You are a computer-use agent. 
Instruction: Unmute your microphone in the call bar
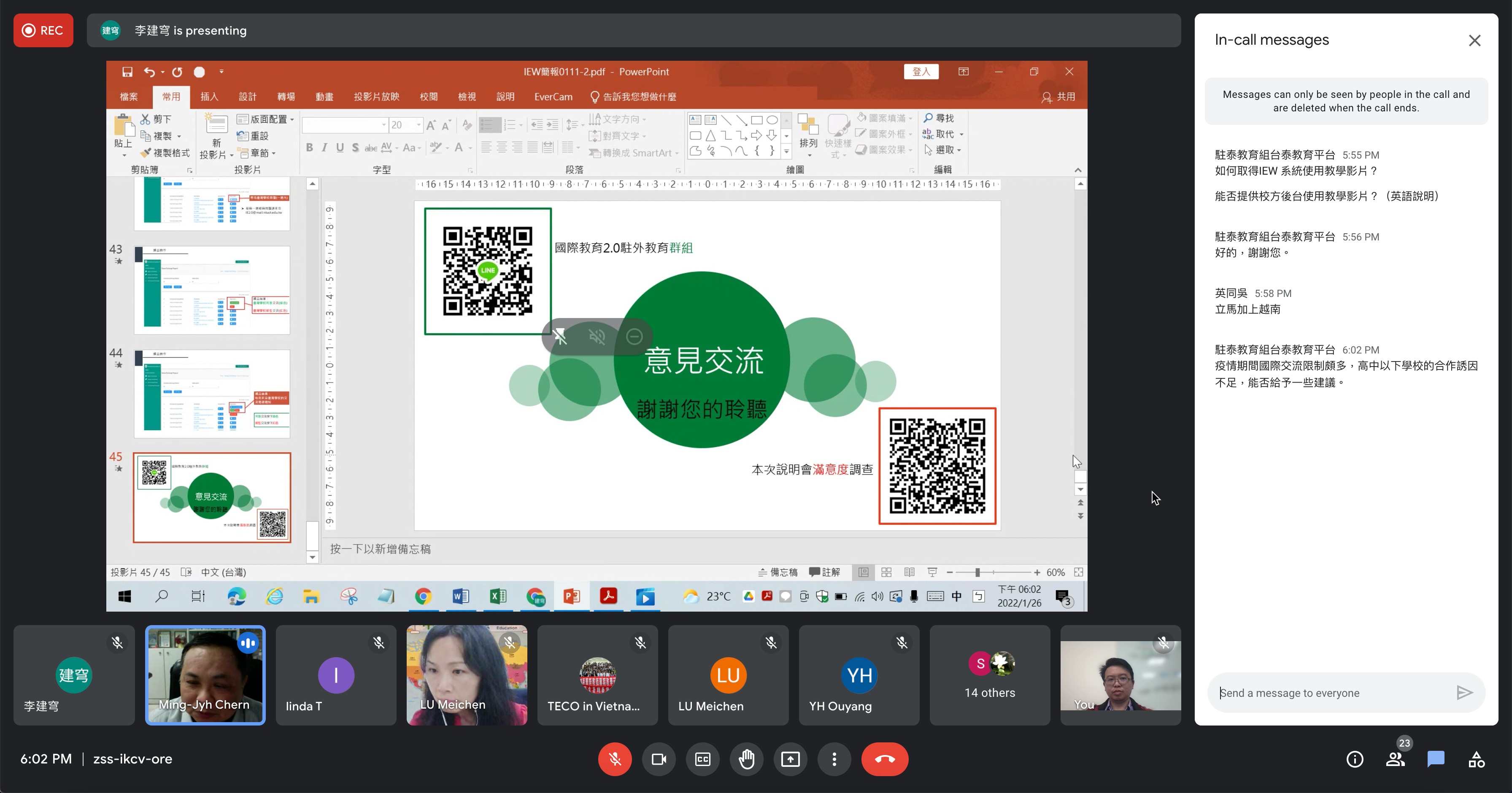tap(615, 759)
